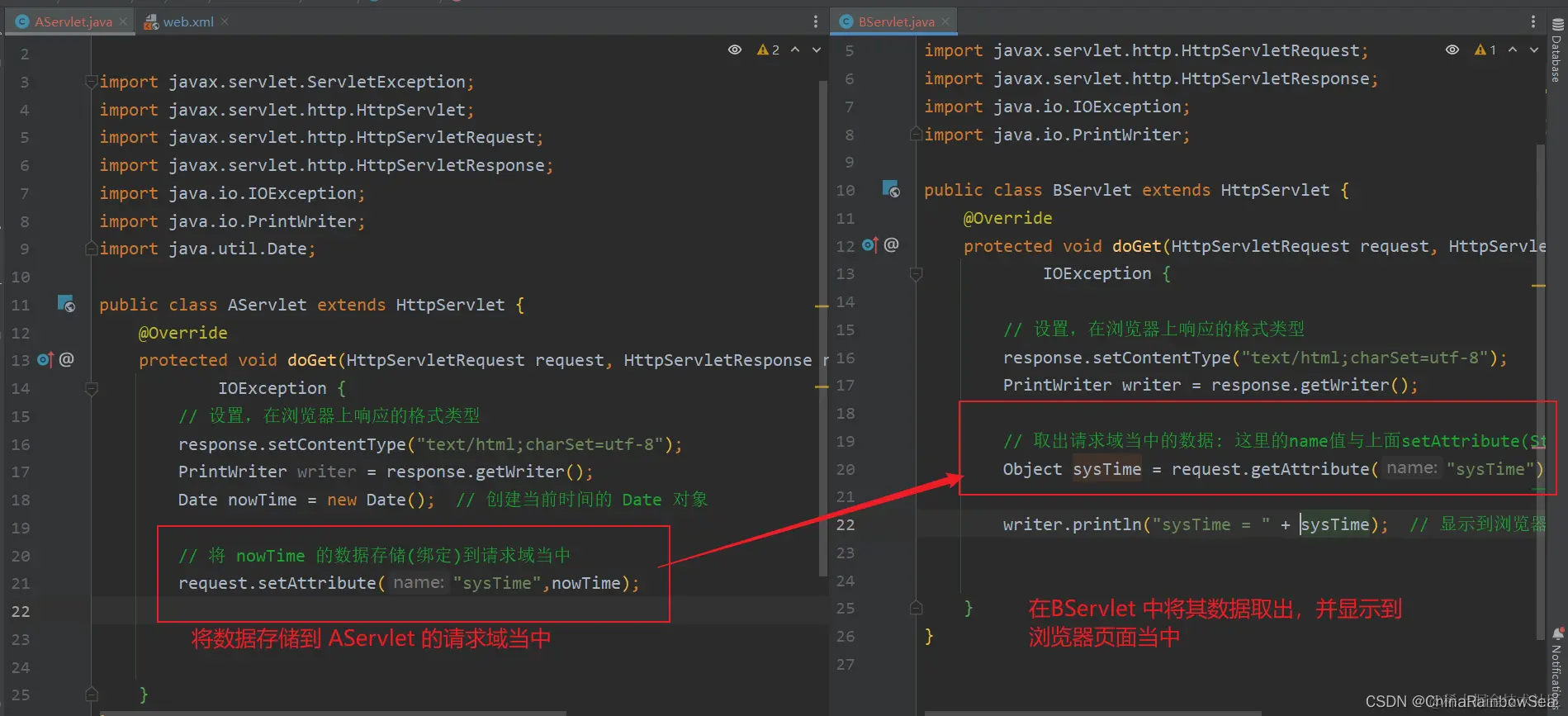
Task: Close the AServlet.java tab
Action: point(123,21)
